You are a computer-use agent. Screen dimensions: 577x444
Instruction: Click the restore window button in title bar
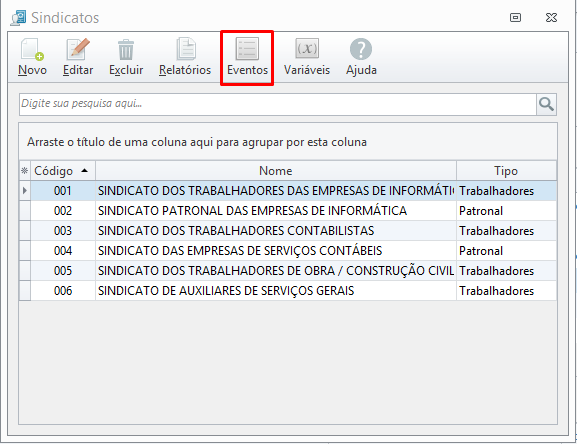click(515, 17)
